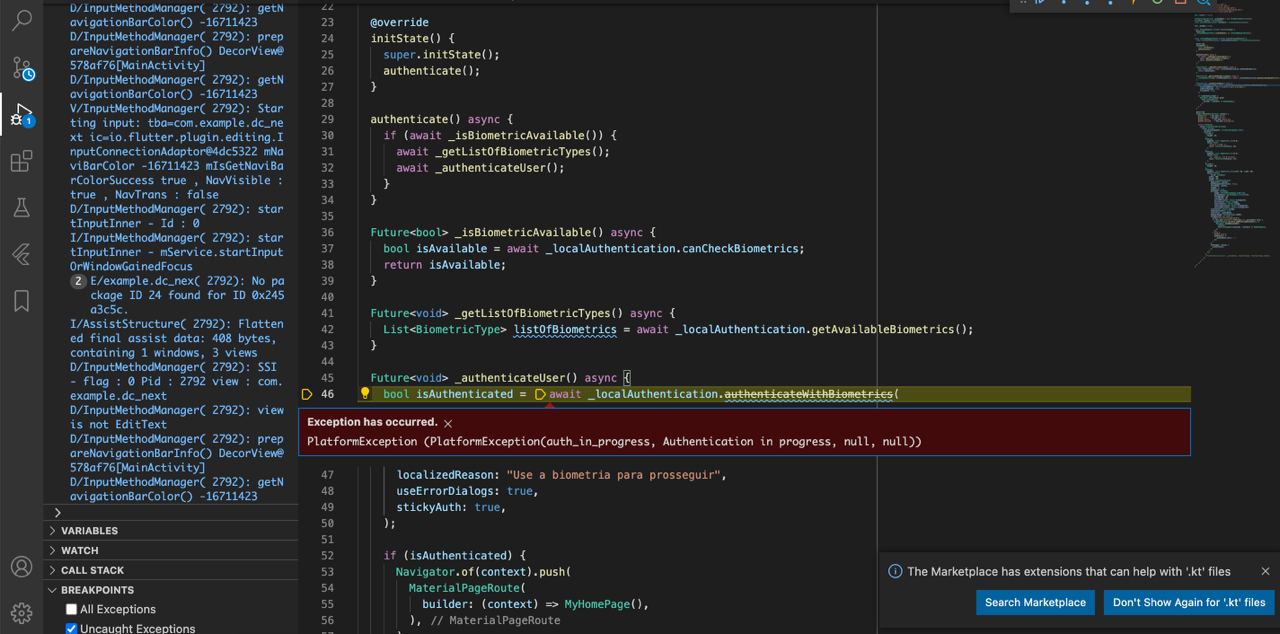Click 'MyHomePage()' on line 55
The width and height of the screenshot is (1280, 634).
coord(604,604)
